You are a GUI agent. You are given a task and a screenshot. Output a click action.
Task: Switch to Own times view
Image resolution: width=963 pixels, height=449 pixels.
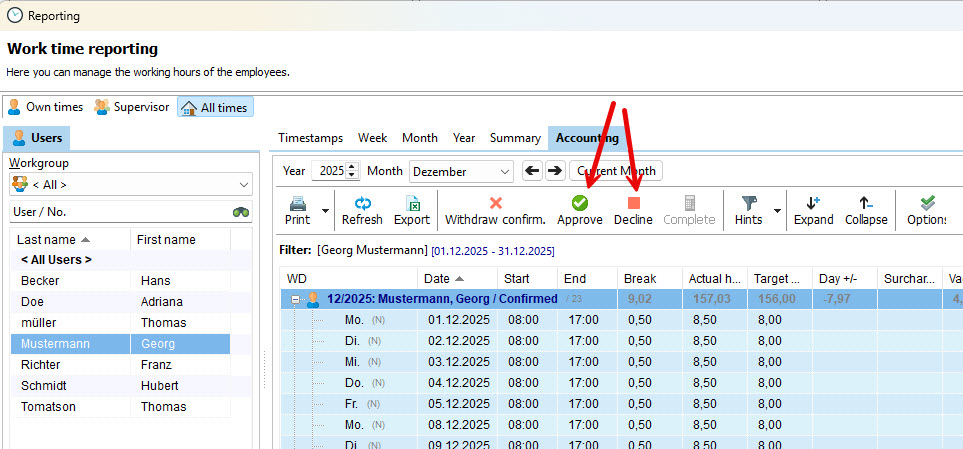(x=44, y=107)
